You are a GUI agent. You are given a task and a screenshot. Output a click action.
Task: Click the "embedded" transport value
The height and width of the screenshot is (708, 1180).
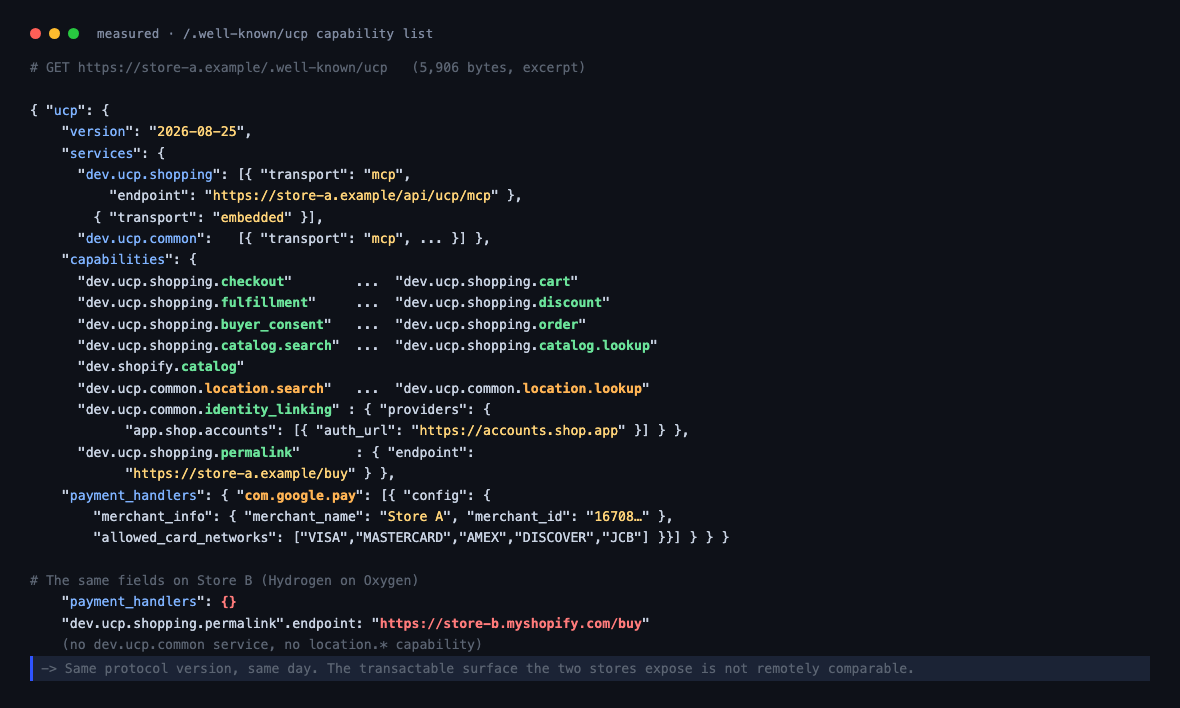point(252,217)
